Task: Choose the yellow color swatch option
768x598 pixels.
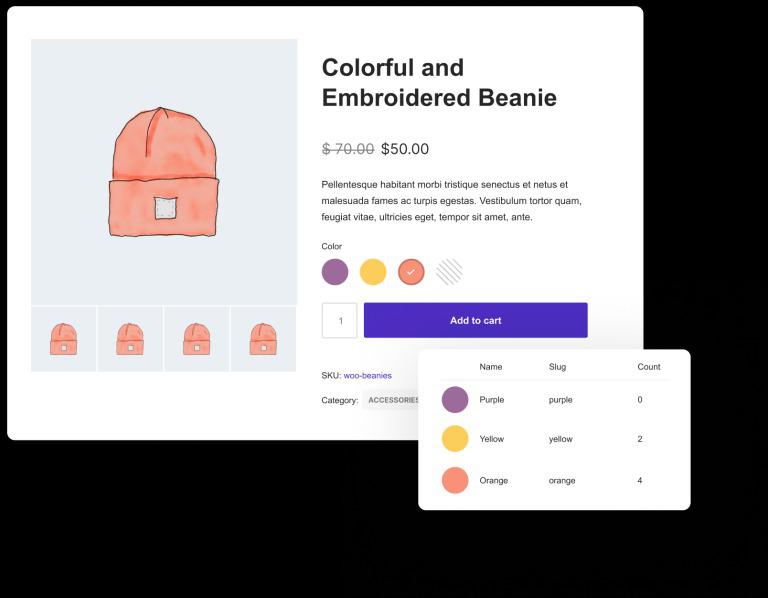Action: point(373,272)
